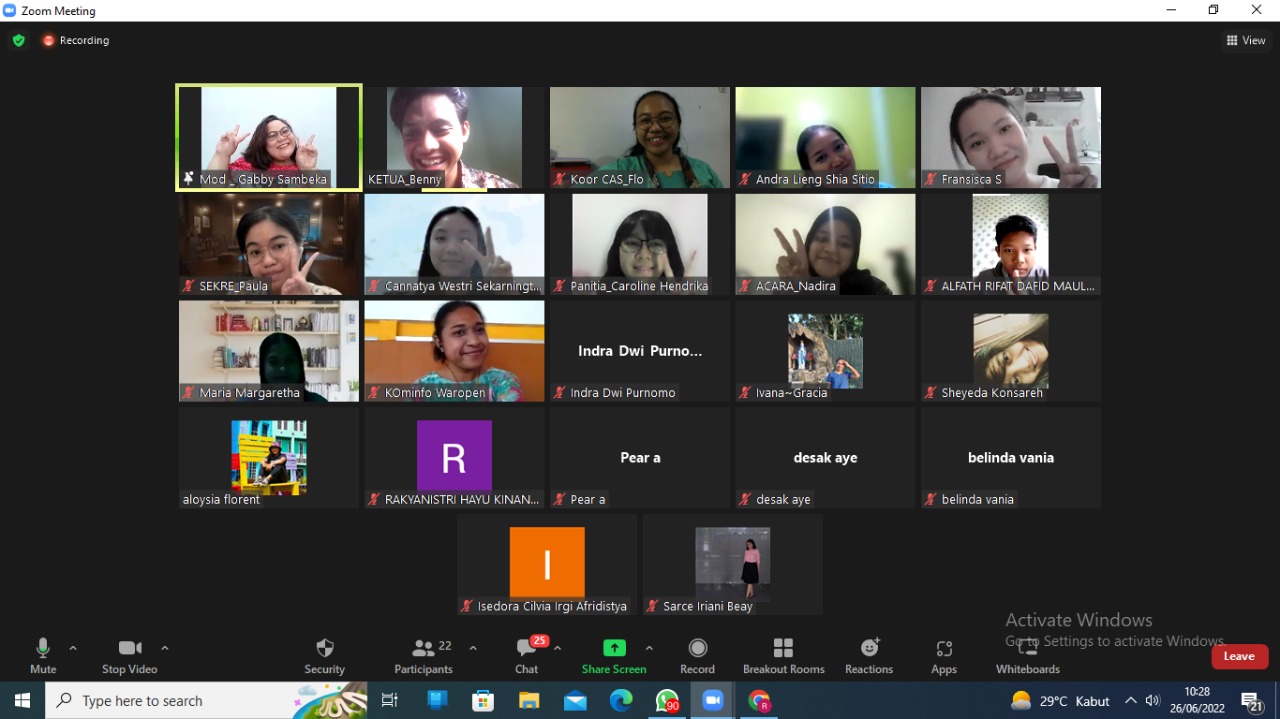Open the View layout menu
Viewport: 1280px width, 719px height.
pyautogui.click(x=1246, y=41)
